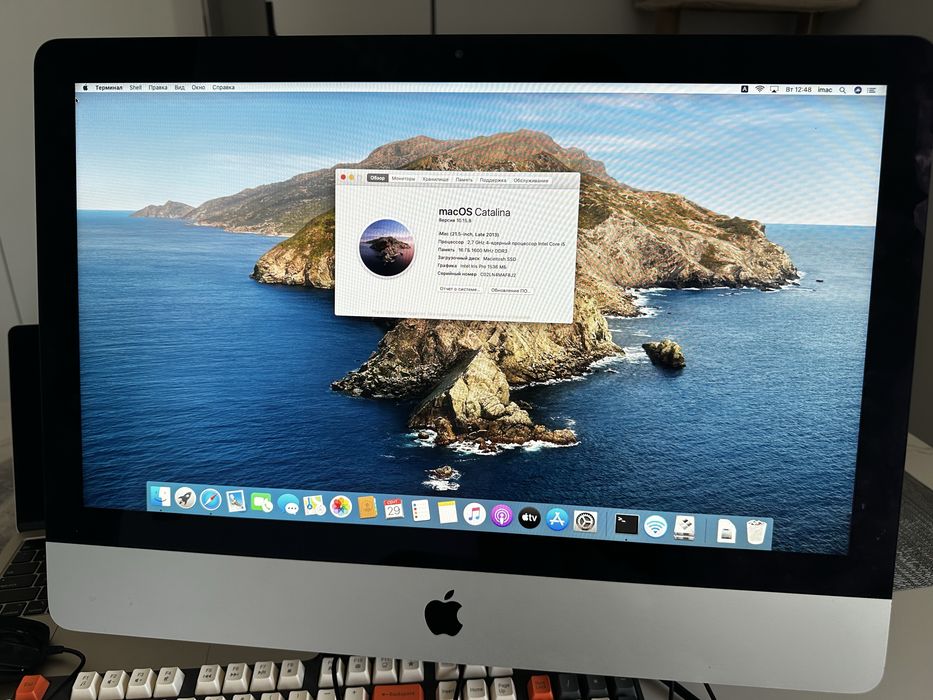
Task: Open Reminders from the Dock
Action: (x=421, y=511)
